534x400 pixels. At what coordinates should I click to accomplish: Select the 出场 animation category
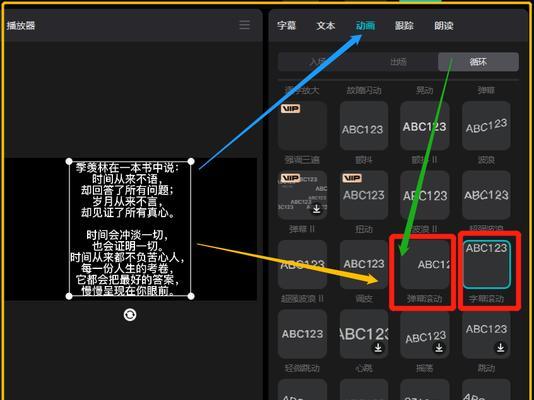[398, 62]
